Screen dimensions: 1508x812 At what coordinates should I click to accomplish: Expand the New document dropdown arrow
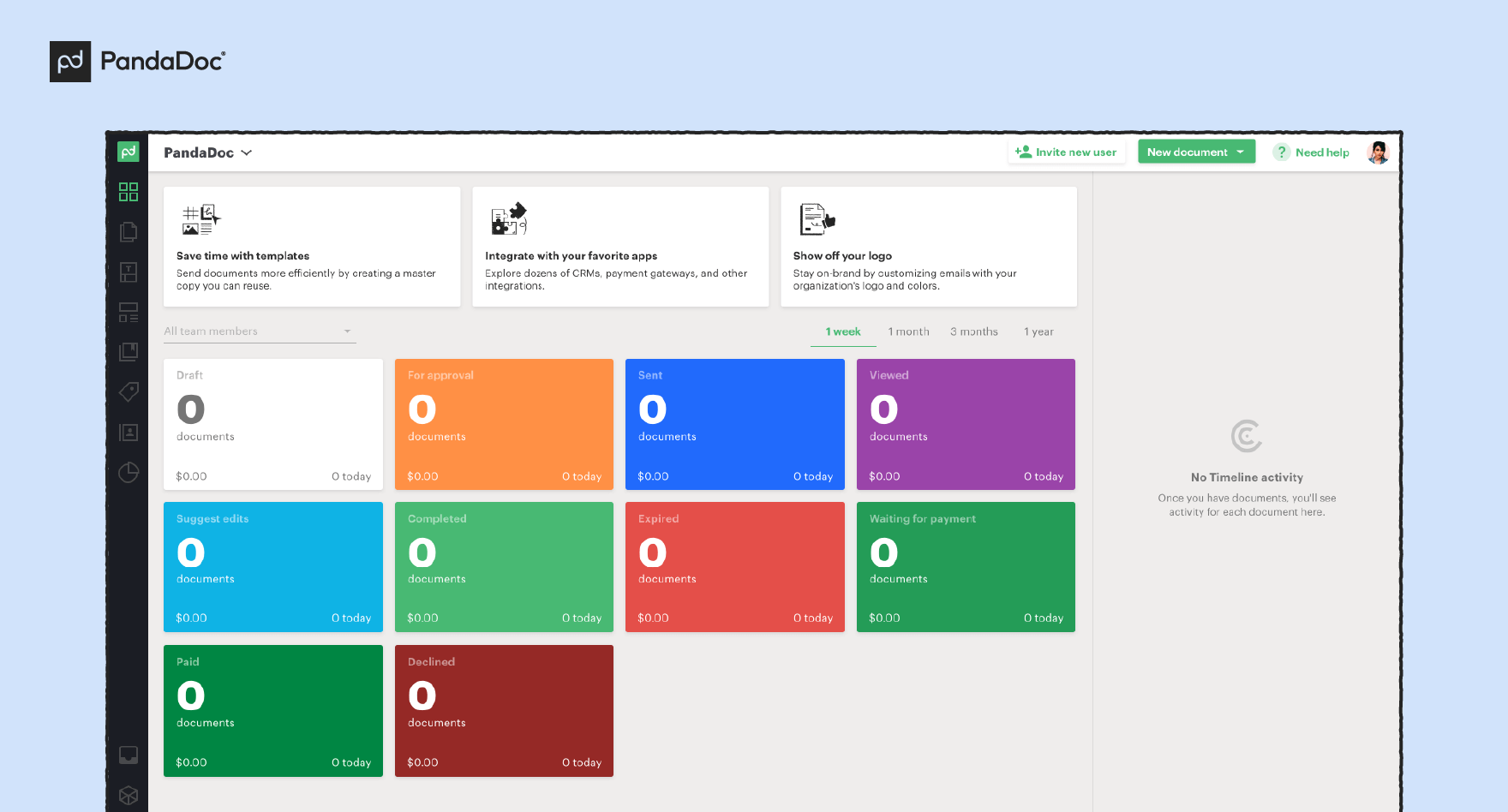(x=1240, y=152)
